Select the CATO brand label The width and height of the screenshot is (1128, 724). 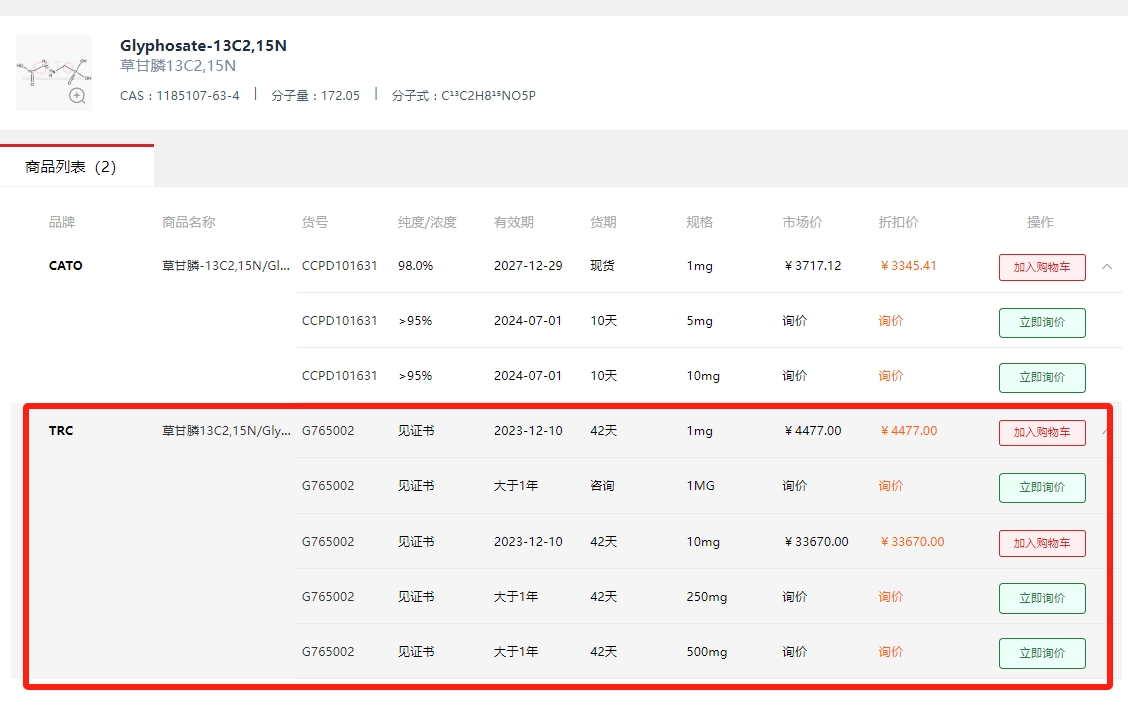point(65,266)
